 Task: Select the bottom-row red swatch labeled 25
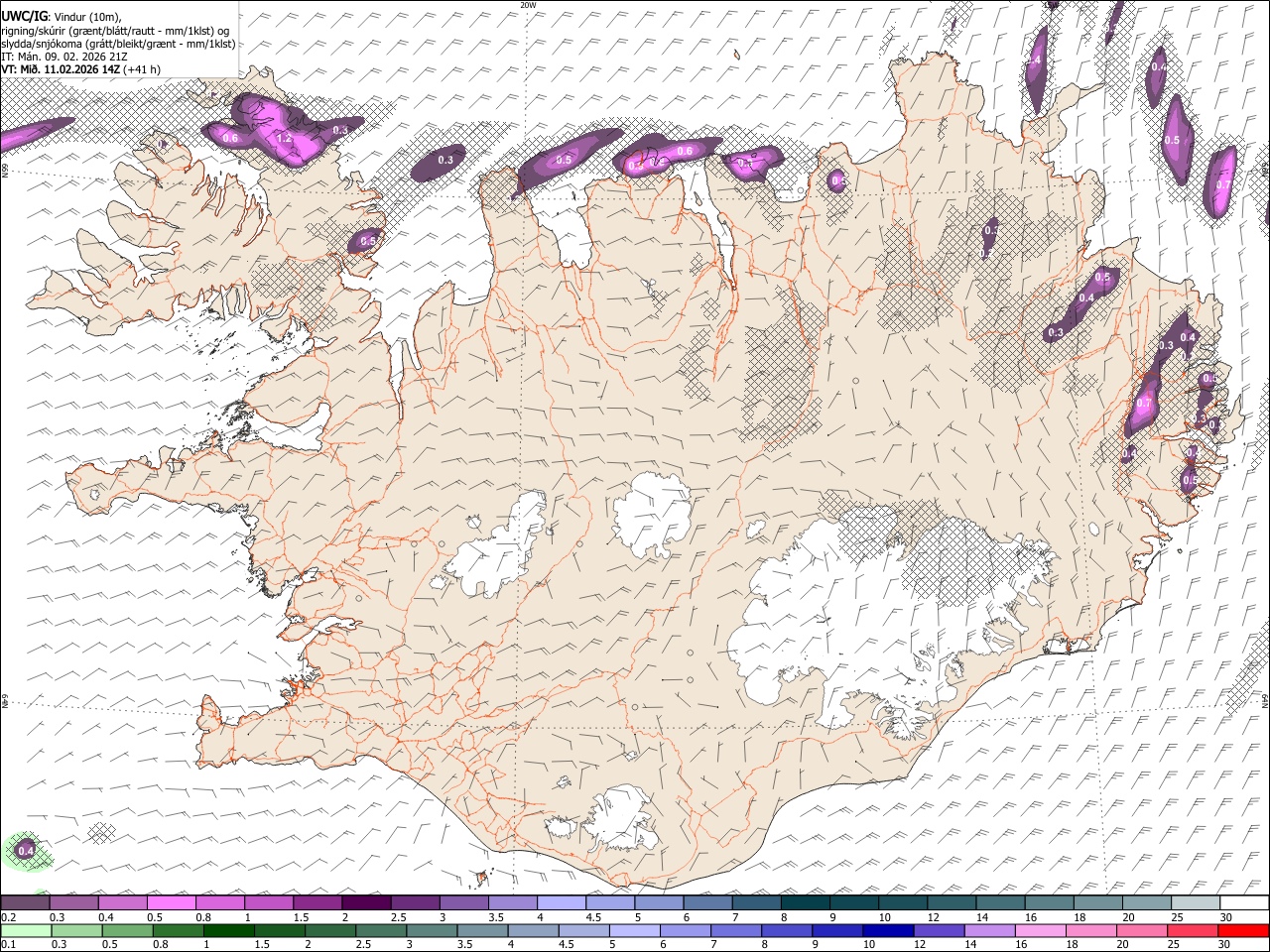click(1194, 930)
